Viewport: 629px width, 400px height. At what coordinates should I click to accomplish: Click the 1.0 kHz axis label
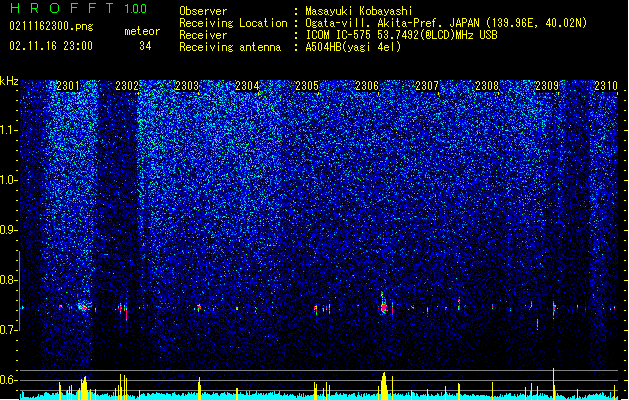click(9, 180)
